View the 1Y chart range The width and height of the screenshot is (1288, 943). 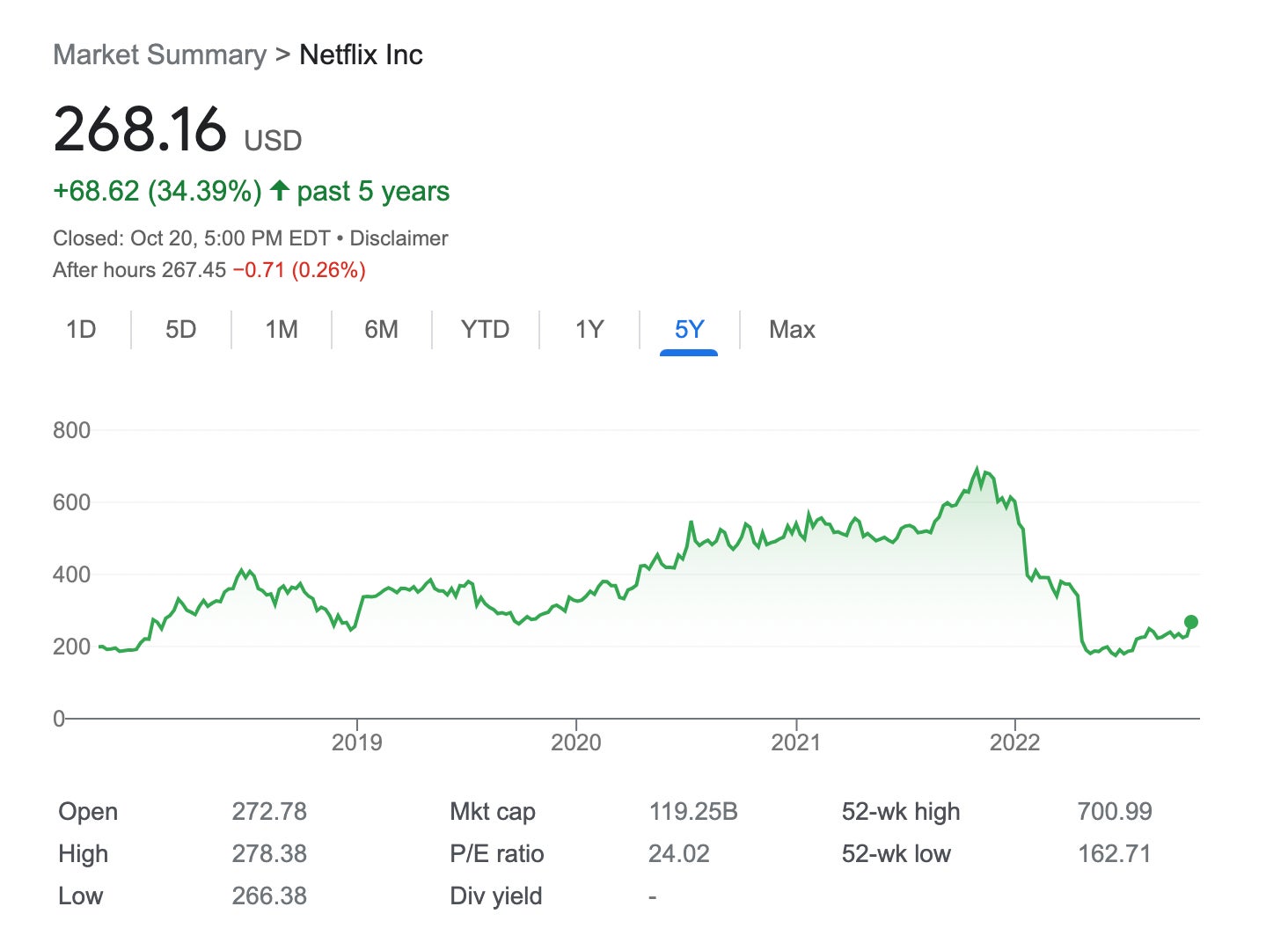[589, 330]
